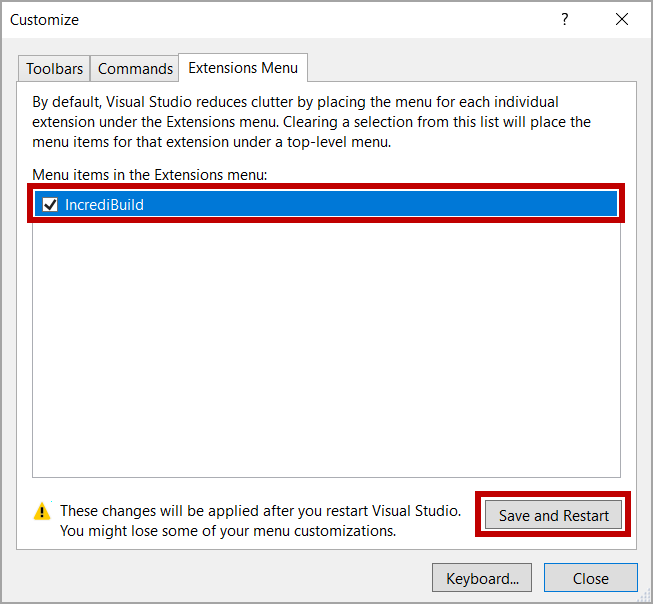The image size is (653, 604).
Task: Uncheck the IncrediBuild checkbox
Action: [50, 205]
